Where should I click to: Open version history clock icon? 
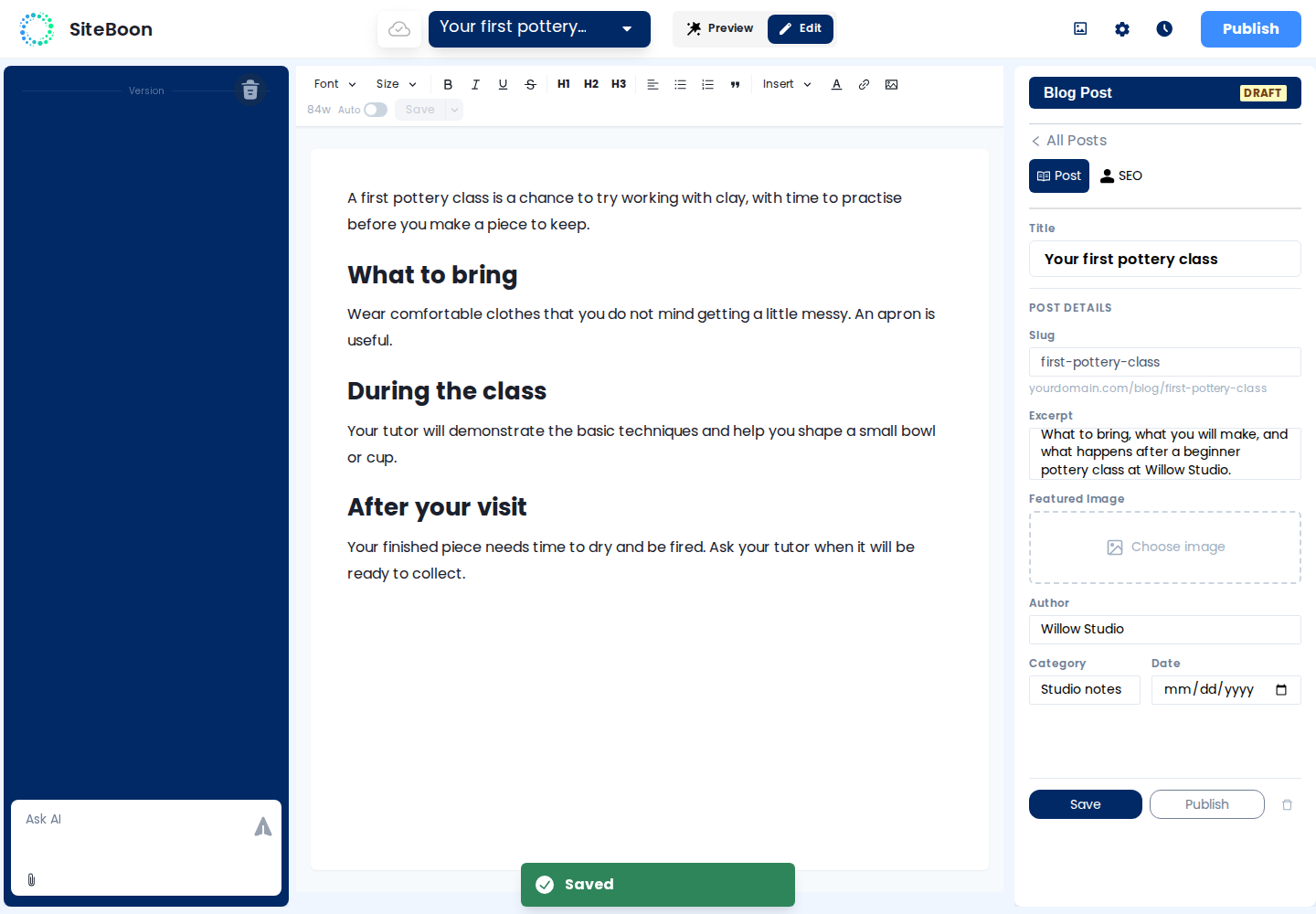click(1164, 29)
